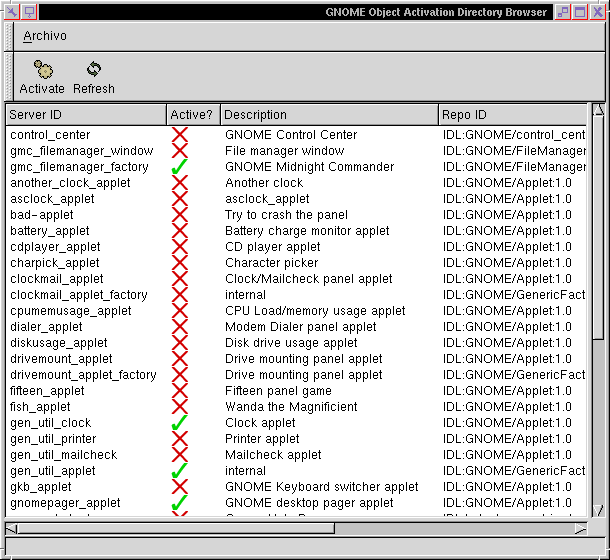This screenshot has width=610, height=560.
Task: Select the fifteen_applet row
Action: click(x=296, y=391)
